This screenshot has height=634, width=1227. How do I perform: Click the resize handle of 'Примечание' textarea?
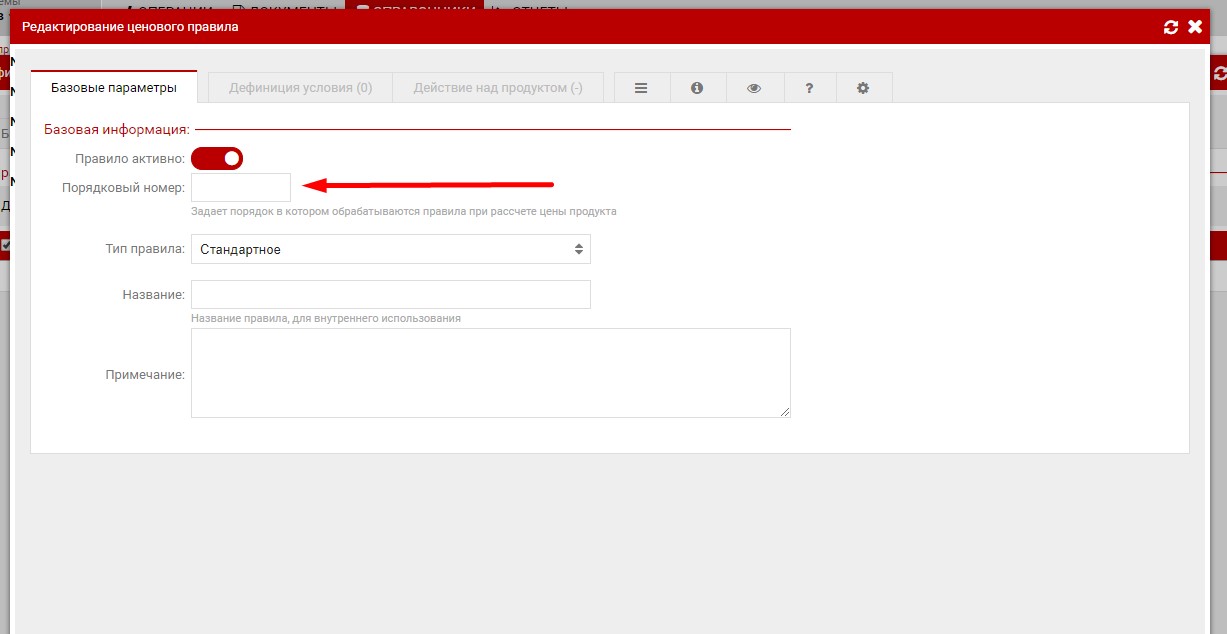click(784, 411)
